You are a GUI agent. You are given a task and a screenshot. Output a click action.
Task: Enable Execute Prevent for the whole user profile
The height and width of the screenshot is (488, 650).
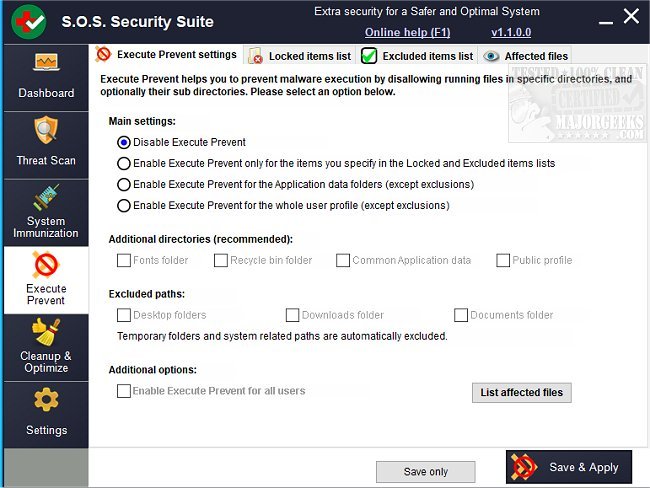(124, 206)
